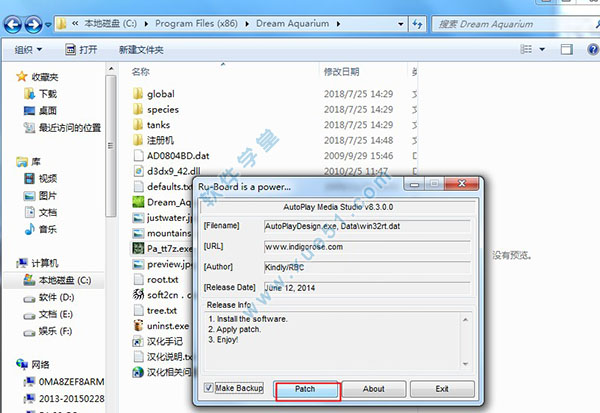Viewport: 600px width, 413px height.
Task: Open Explorer help question mark icon
Action: tap(593, 49)
